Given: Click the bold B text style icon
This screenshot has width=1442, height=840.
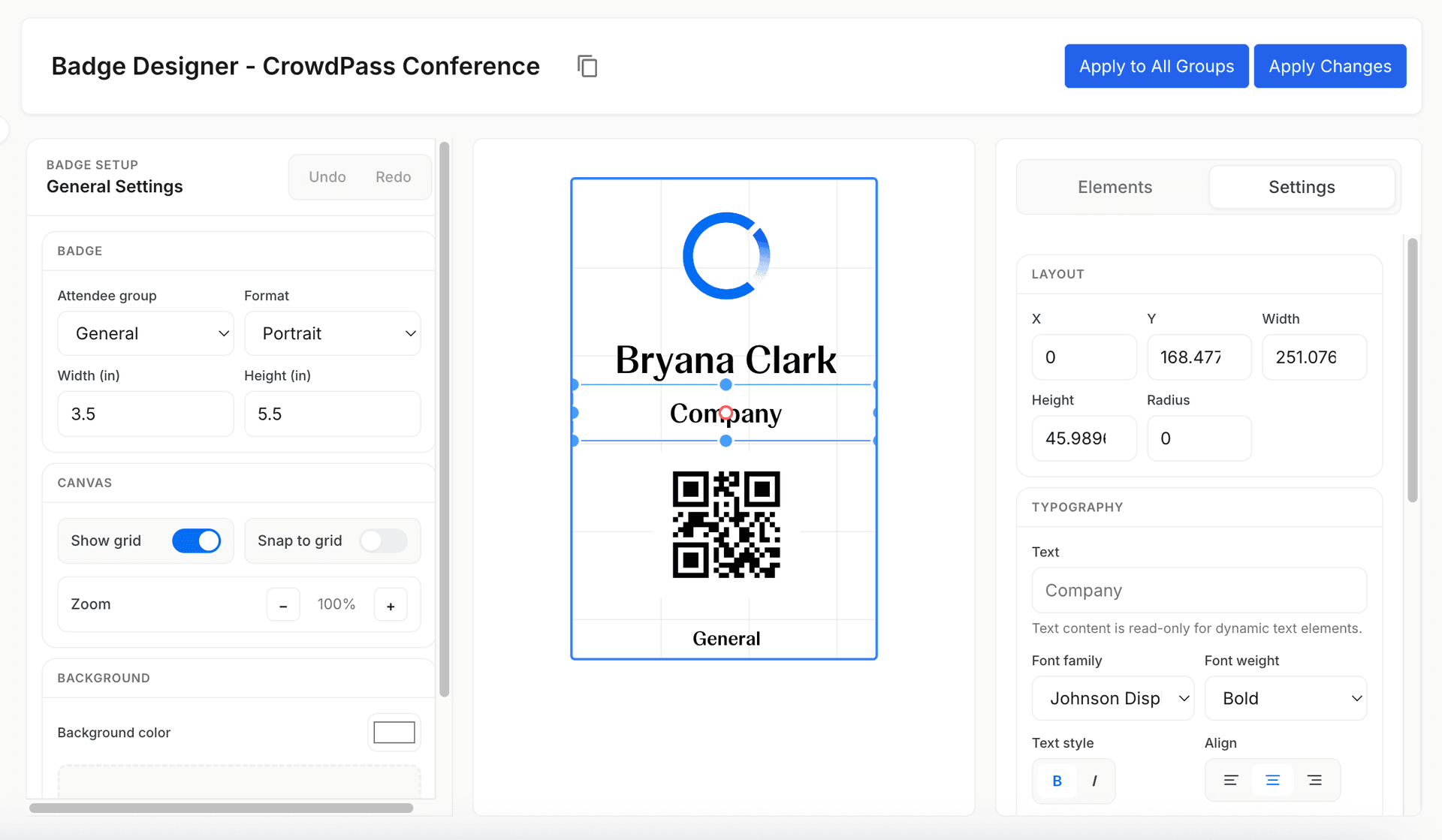Looking at the screenshot, I should click(x=1056, y=781).
